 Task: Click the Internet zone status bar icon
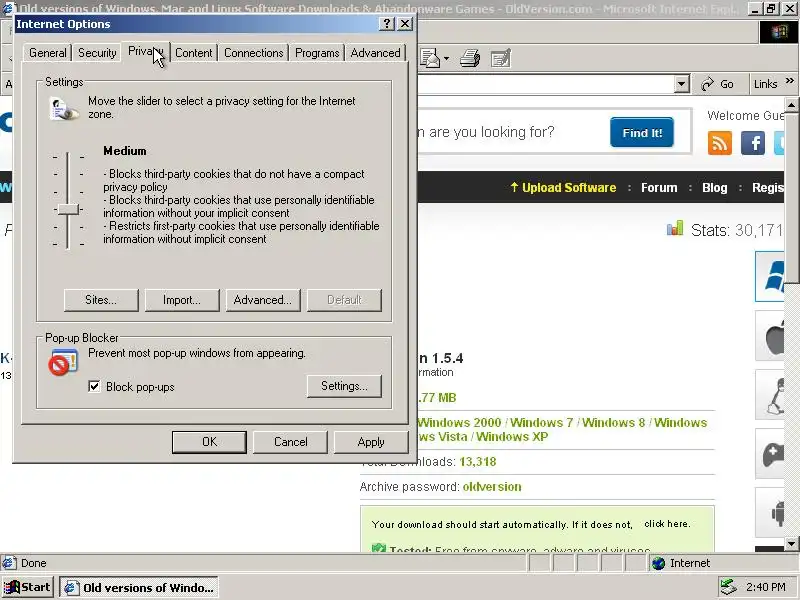click(x=659, y=563)
